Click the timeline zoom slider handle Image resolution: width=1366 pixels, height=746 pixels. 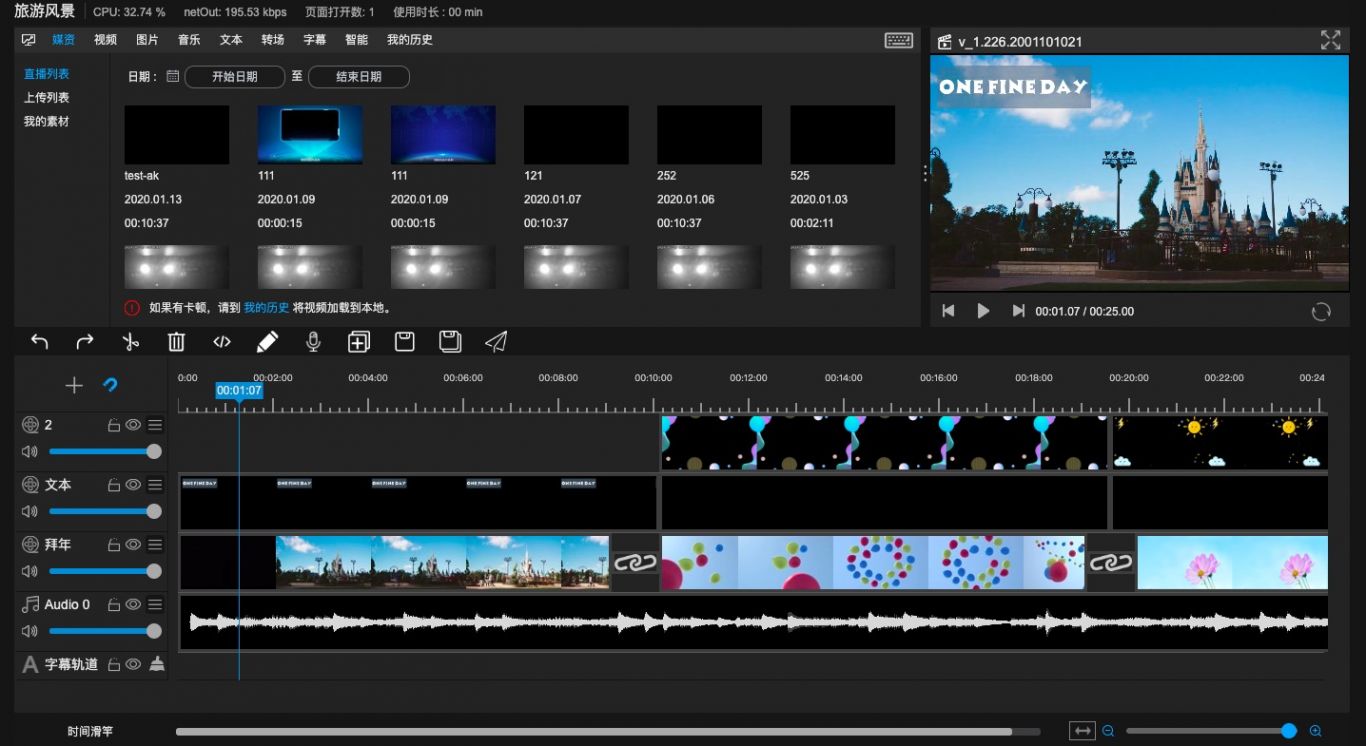pos(1289,731)
